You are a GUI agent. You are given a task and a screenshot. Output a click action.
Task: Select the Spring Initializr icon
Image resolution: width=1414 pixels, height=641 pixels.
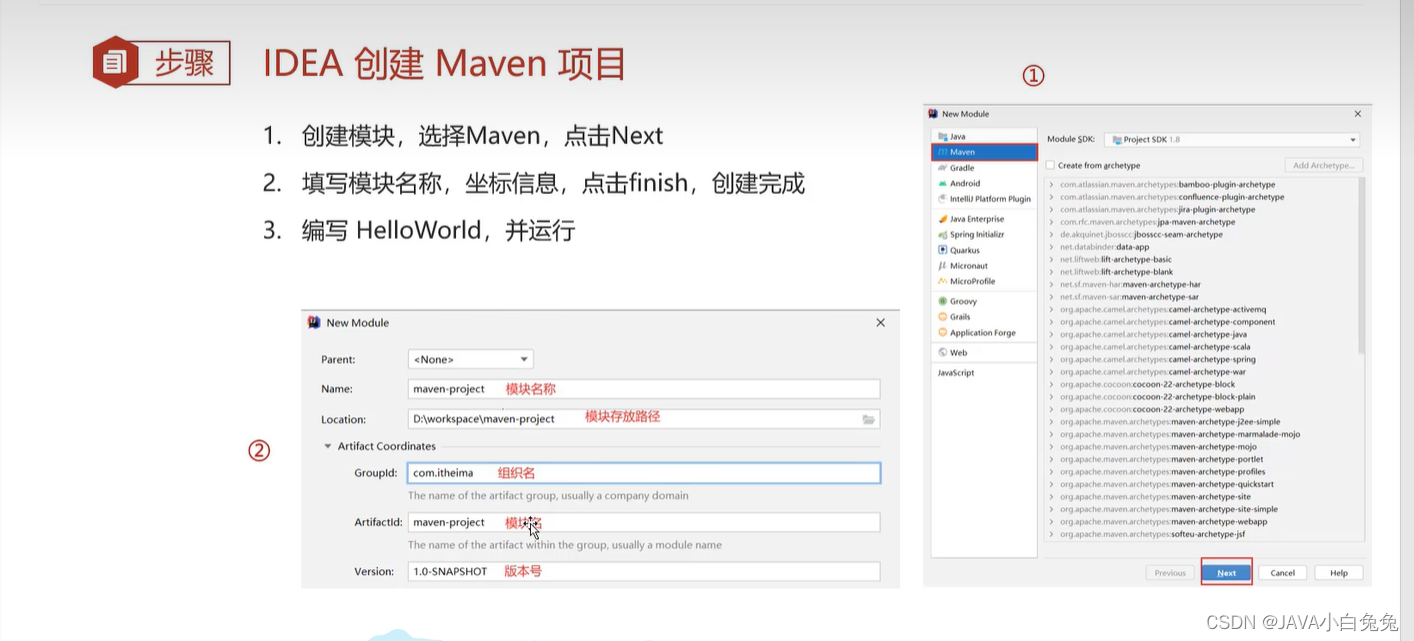[x=943, y=234]
